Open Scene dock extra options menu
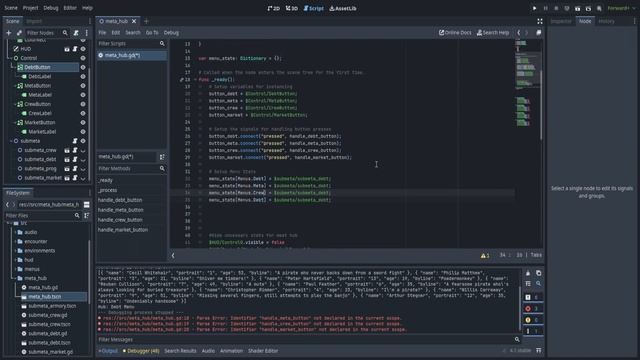640x360 pixels. pos(87,33)
